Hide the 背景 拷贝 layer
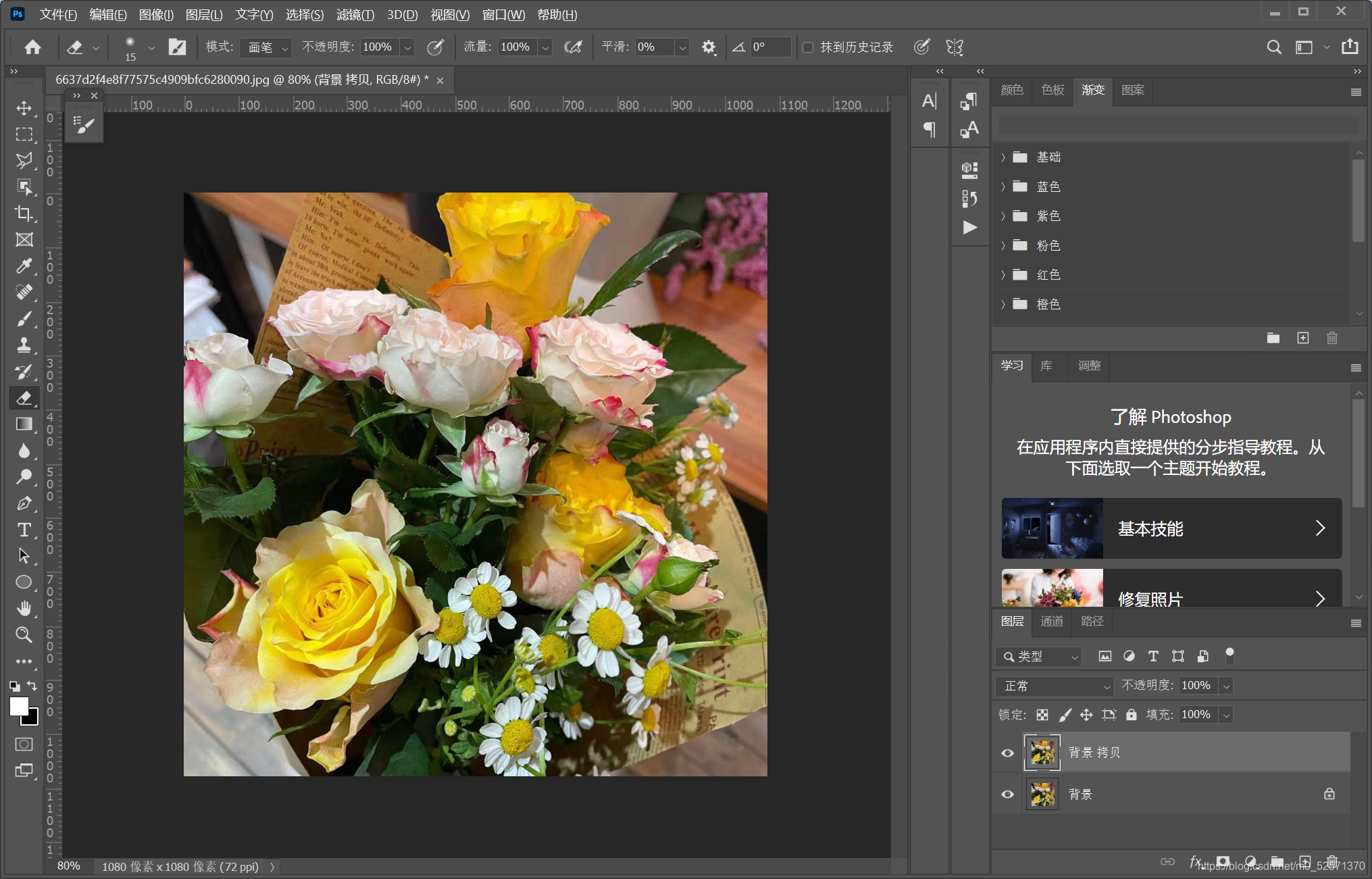 (1007, 753)
